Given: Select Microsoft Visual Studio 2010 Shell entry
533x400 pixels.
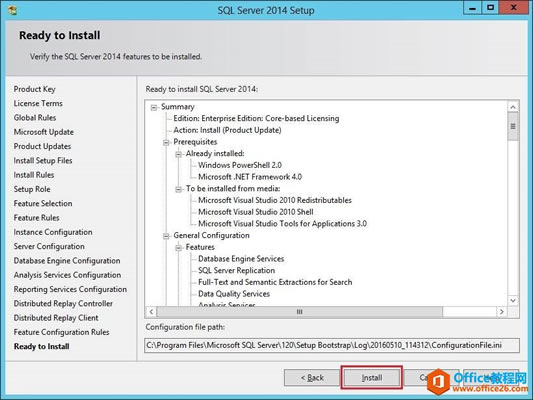Looking at the screenshot, I should [256, 212].
